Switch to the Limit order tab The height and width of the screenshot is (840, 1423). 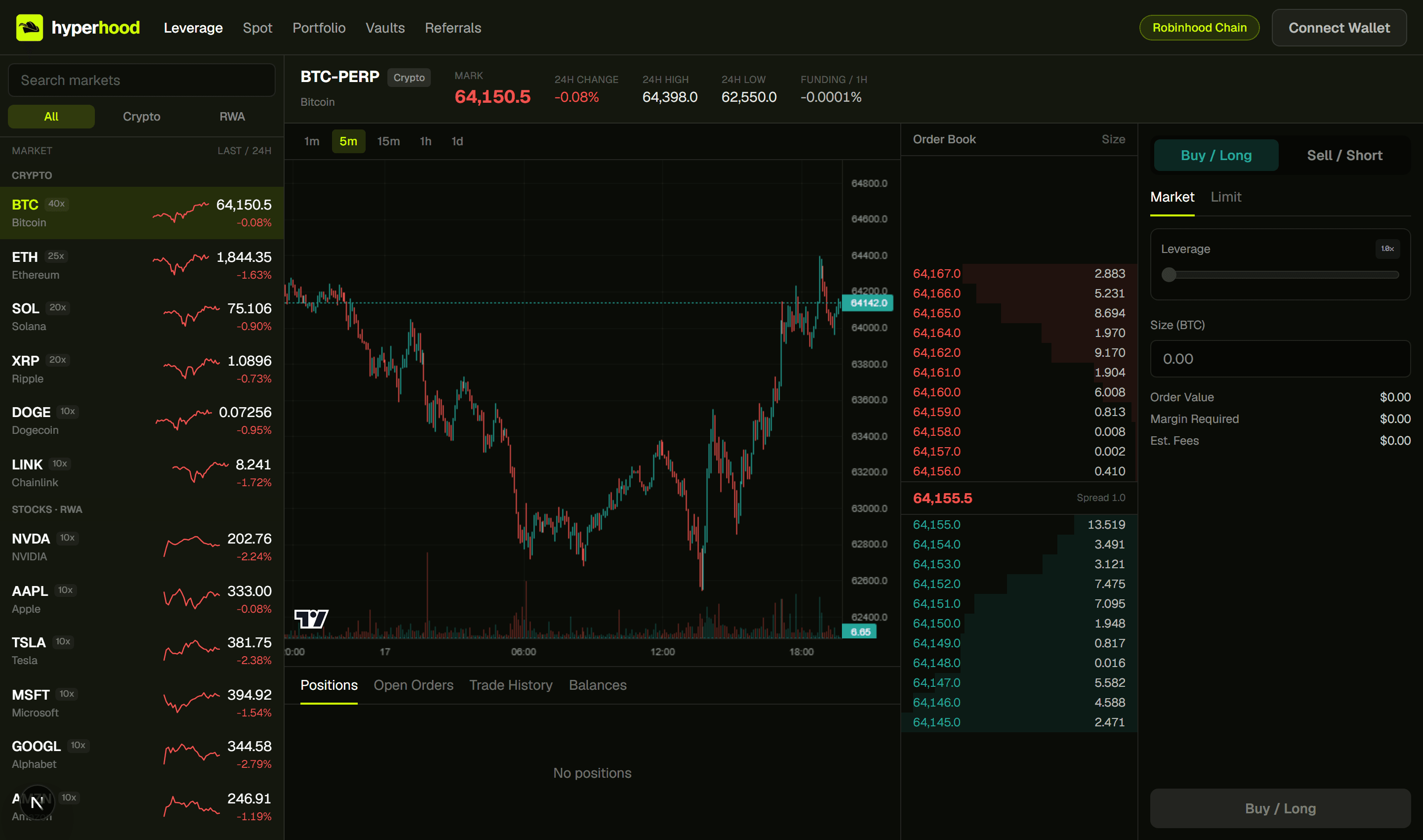click(x=1225, y=197)
